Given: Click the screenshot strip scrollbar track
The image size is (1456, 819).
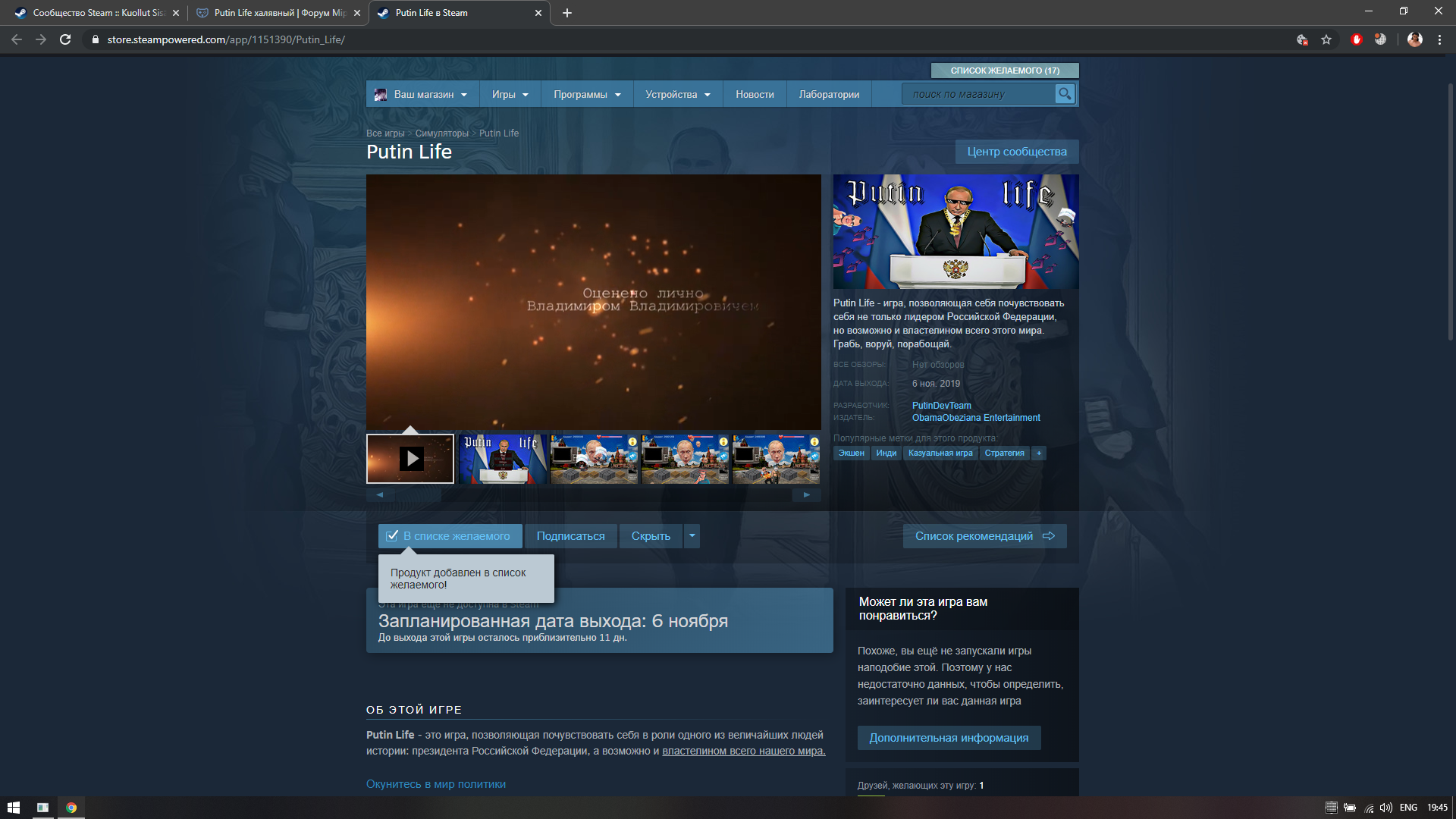Looking at the screenshot, I should [x=593, y=494].
